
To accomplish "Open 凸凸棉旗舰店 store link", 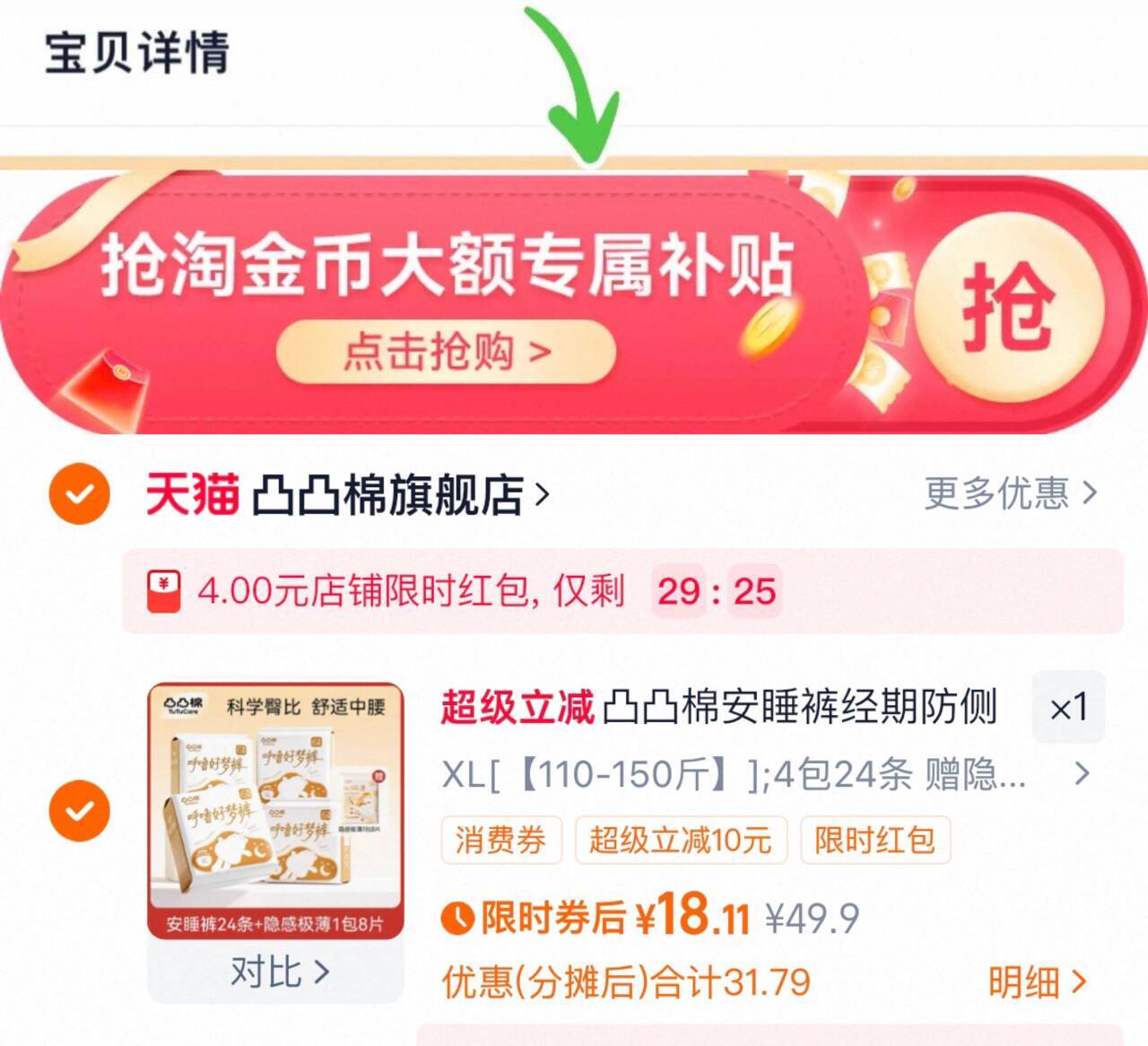I will click(x=400, y=493).
